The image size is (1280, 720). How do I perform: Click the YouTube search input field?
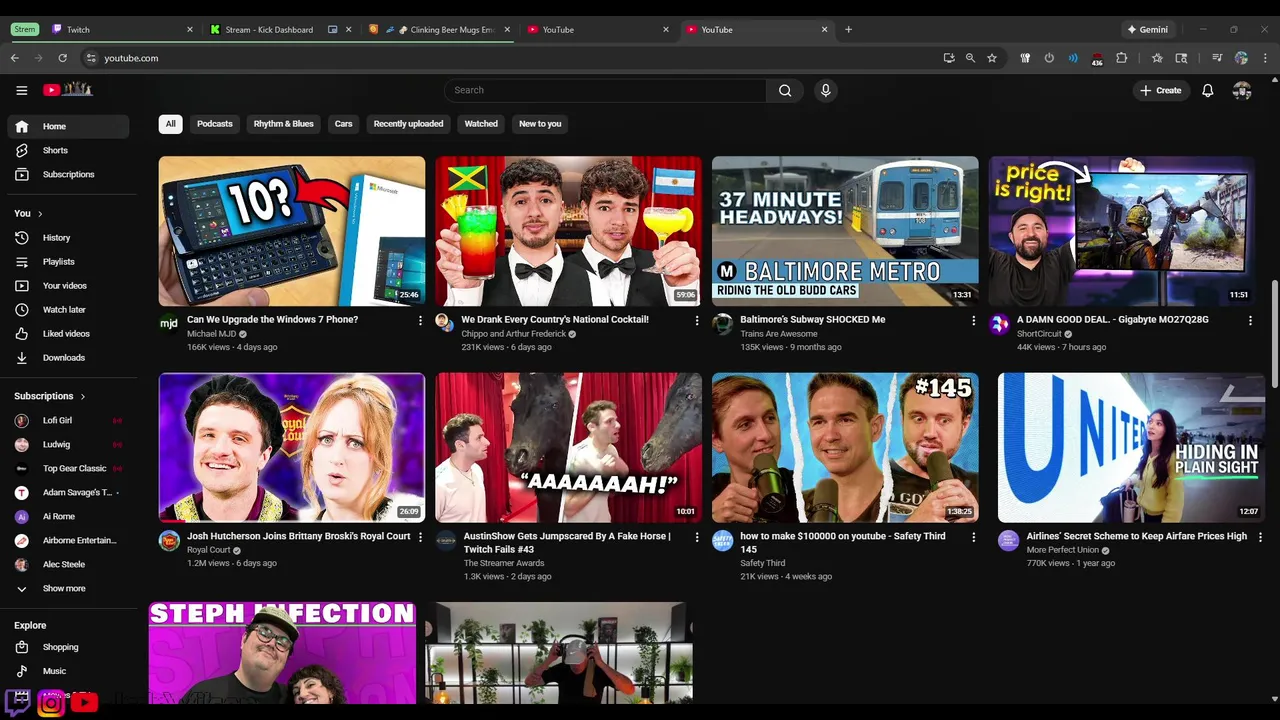click(x=605, y=90)
